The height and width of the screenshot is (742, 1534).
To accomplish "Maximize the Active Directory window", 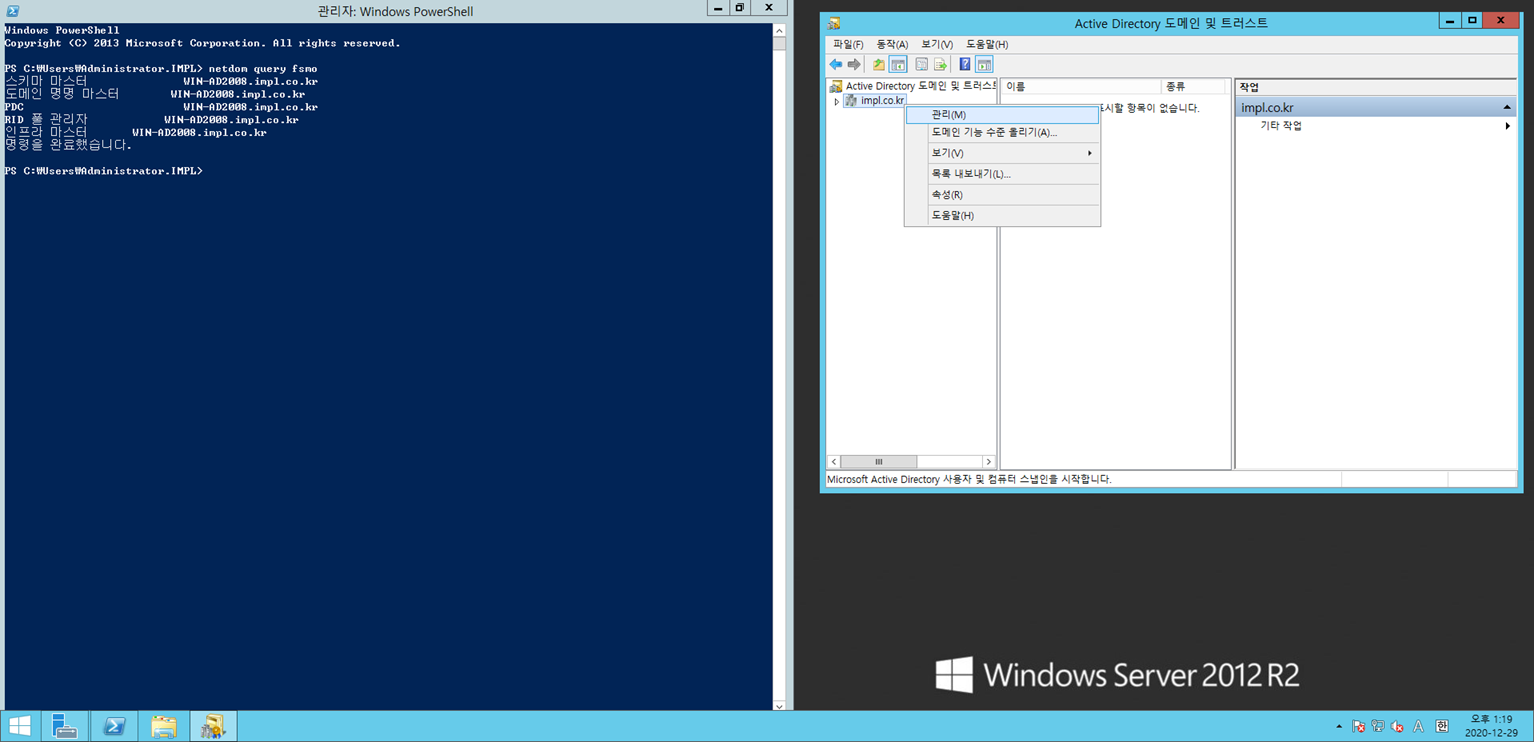I will pyautogui.click(x=1472, y=20).
